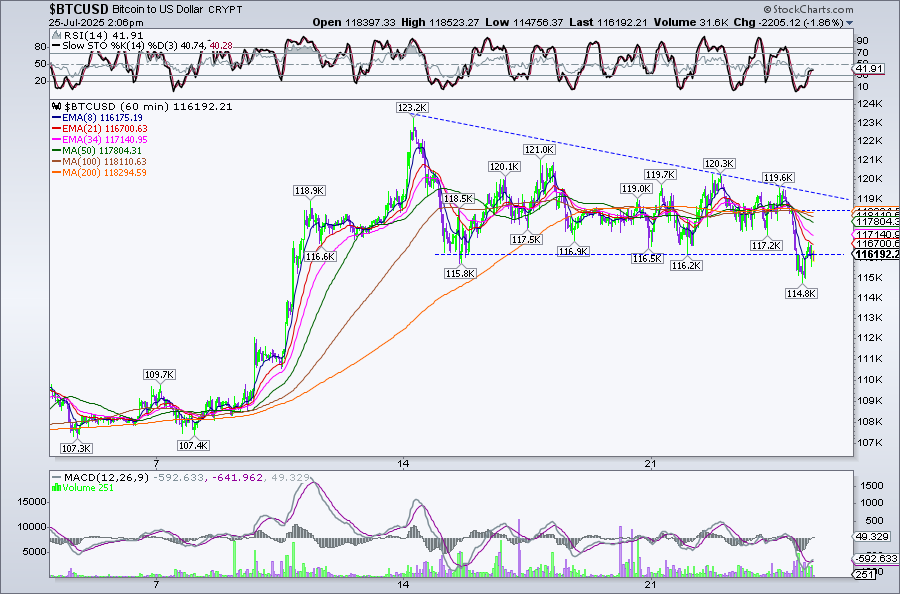
Task: Click the Chg -2205.12 (-1.86%) value
Action: pyautogui.click(x=789, y=23)
